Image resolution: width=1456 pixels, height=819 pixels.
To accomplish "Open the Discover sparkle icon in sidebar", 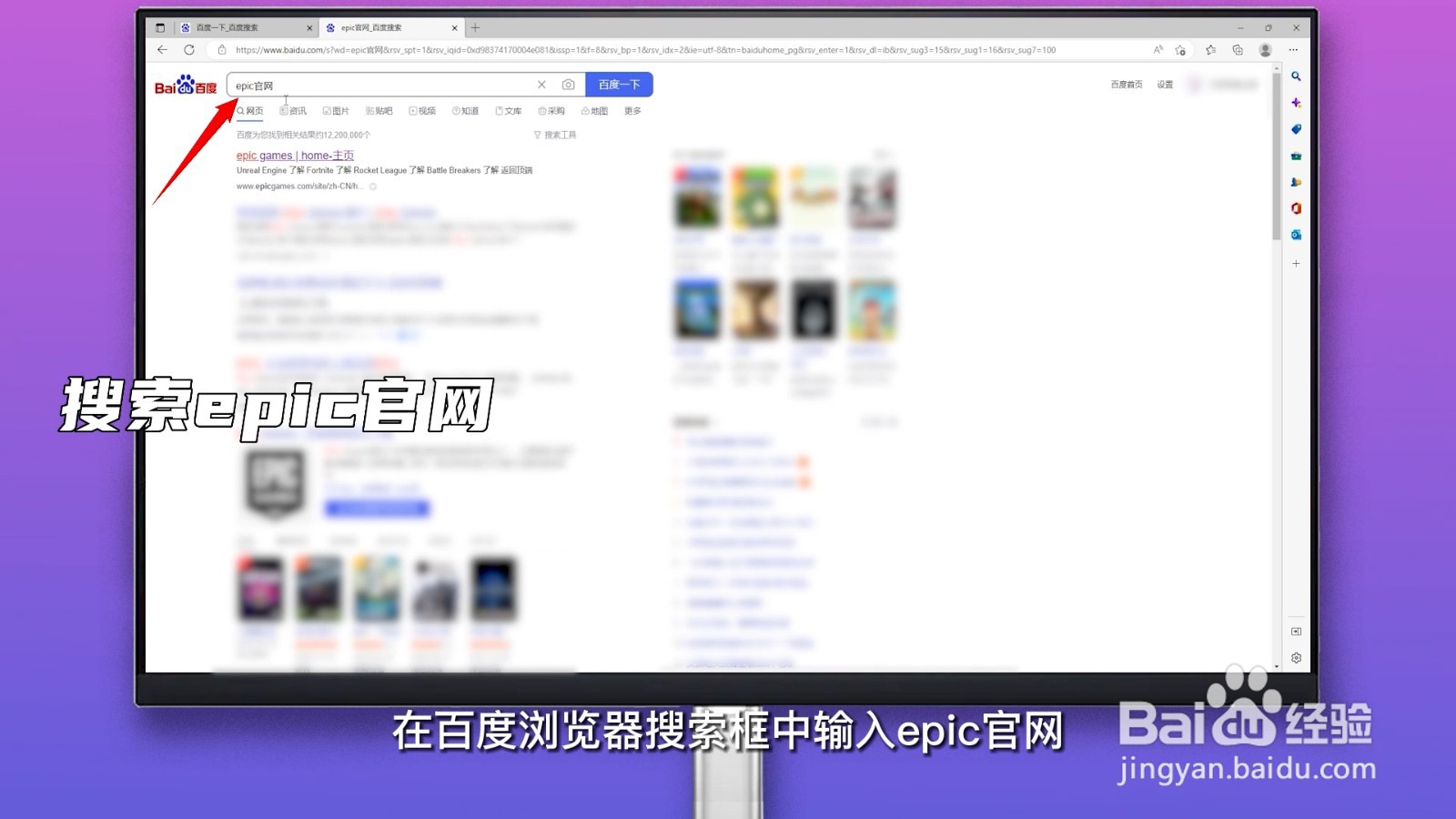I will click(x=1296, y=103).
